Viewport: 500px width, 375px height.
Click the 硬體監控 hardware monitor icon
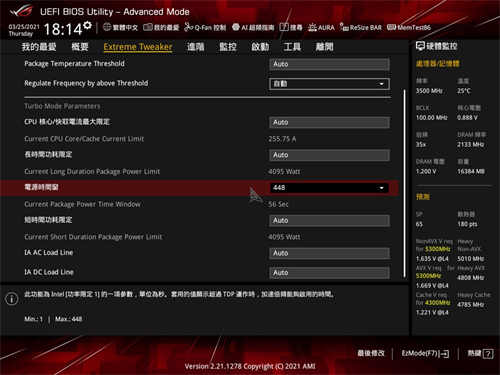click(420, 46)
